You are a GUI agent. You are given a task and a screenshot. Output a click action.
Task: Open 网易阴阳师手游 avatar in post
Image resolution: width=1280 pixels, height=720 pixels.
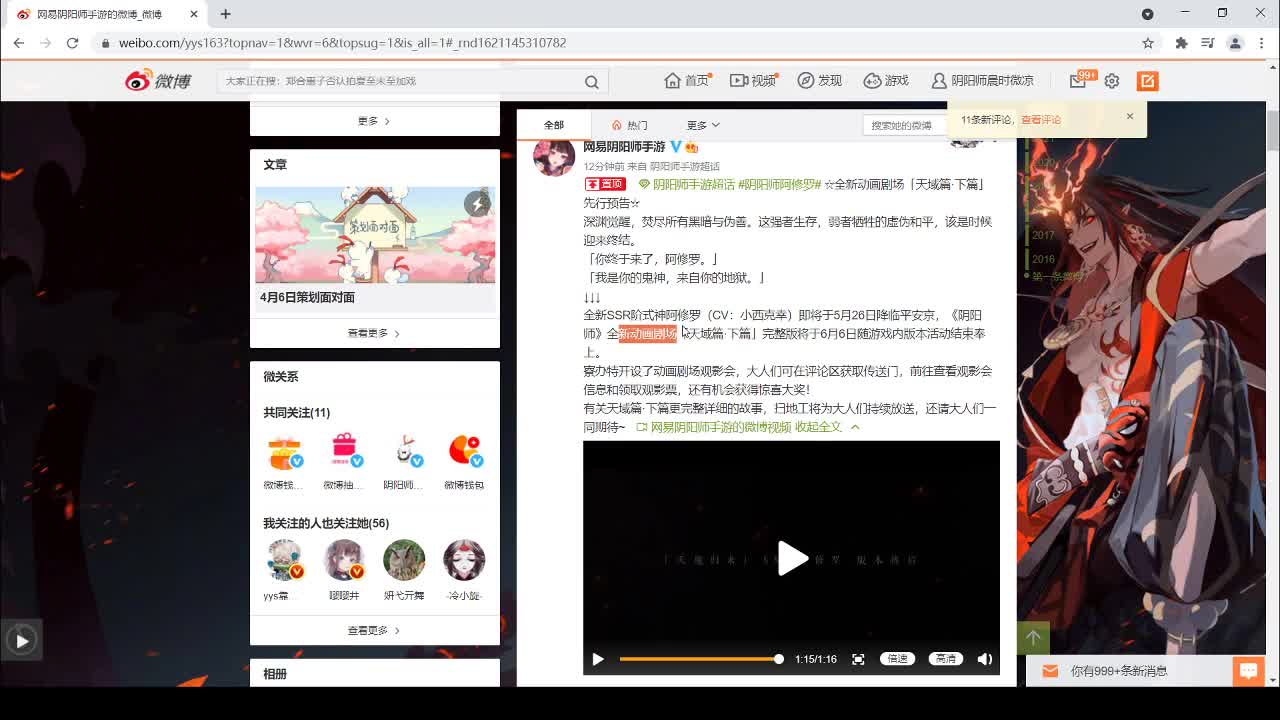tap(554, 157)
